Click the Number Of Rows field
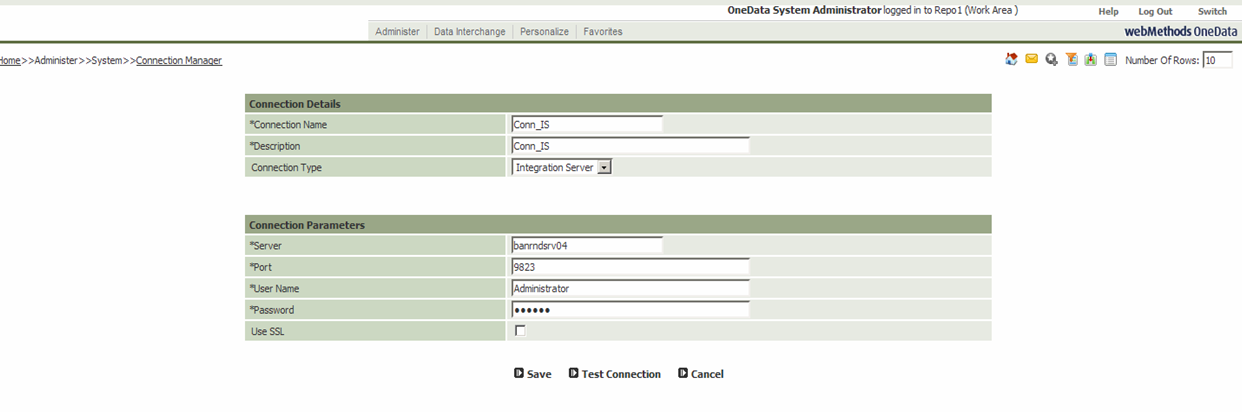This screenshot has height=412, width=1242. click(1217, 60)
